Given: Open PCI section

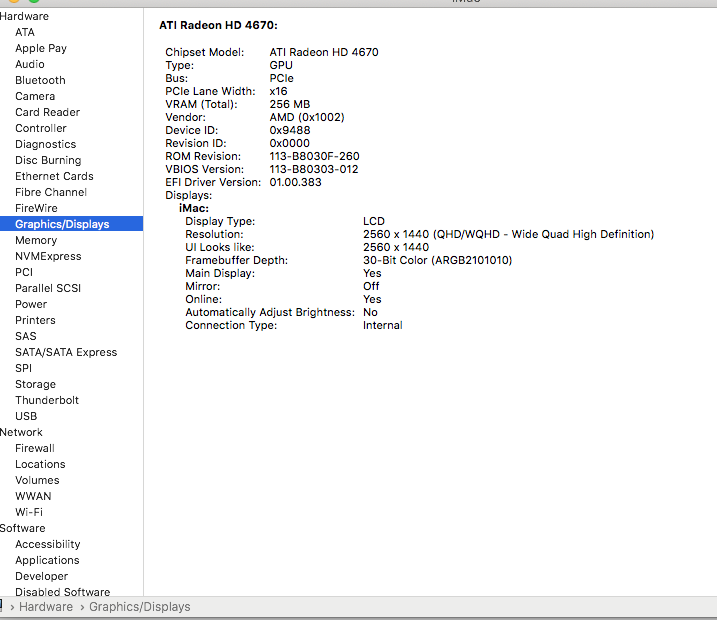Looking at the screenshot, I should (24, 272).
